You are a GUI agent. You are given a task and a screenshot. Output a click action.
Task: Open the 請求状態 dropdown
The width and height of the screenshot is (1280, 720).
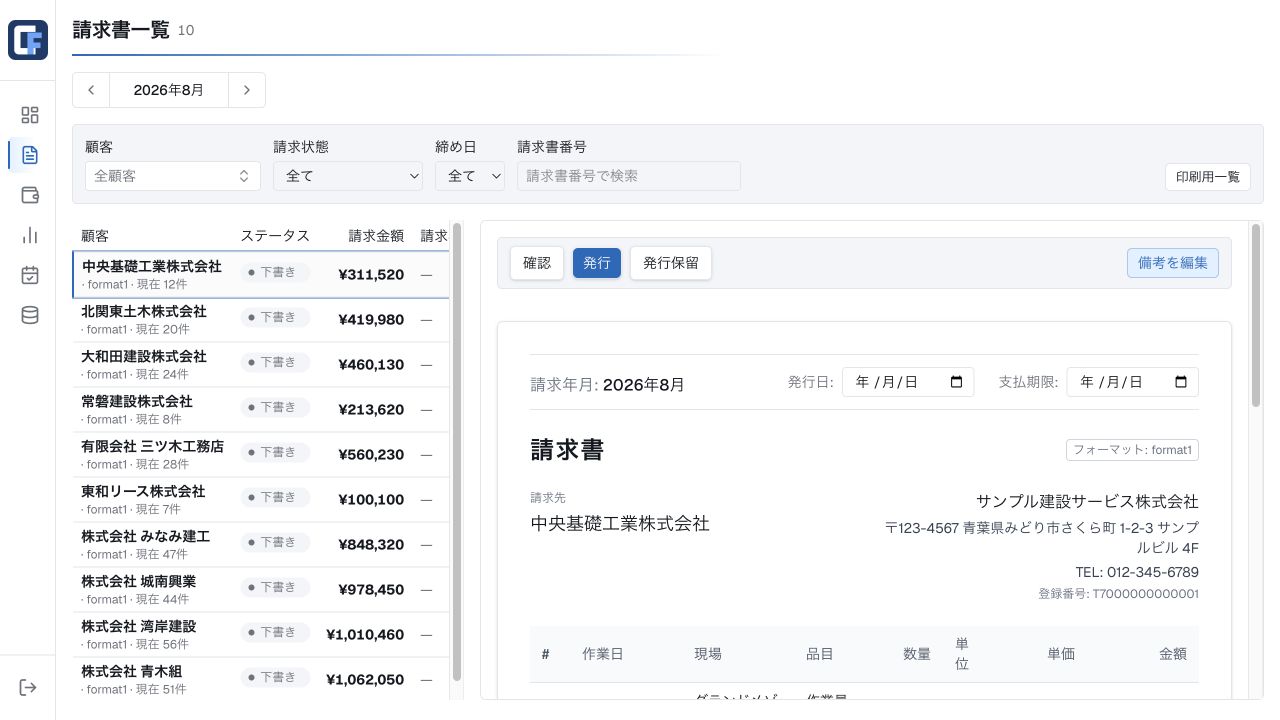point(348,176)
